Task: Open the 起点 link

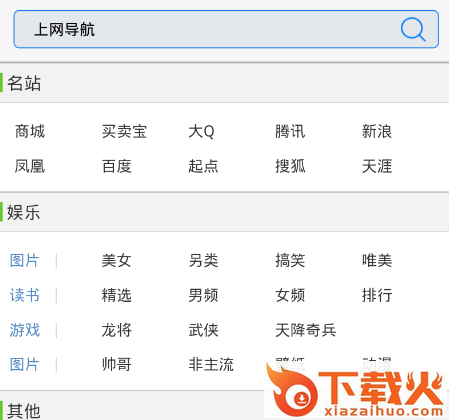Action: click(x=203, y=166)
